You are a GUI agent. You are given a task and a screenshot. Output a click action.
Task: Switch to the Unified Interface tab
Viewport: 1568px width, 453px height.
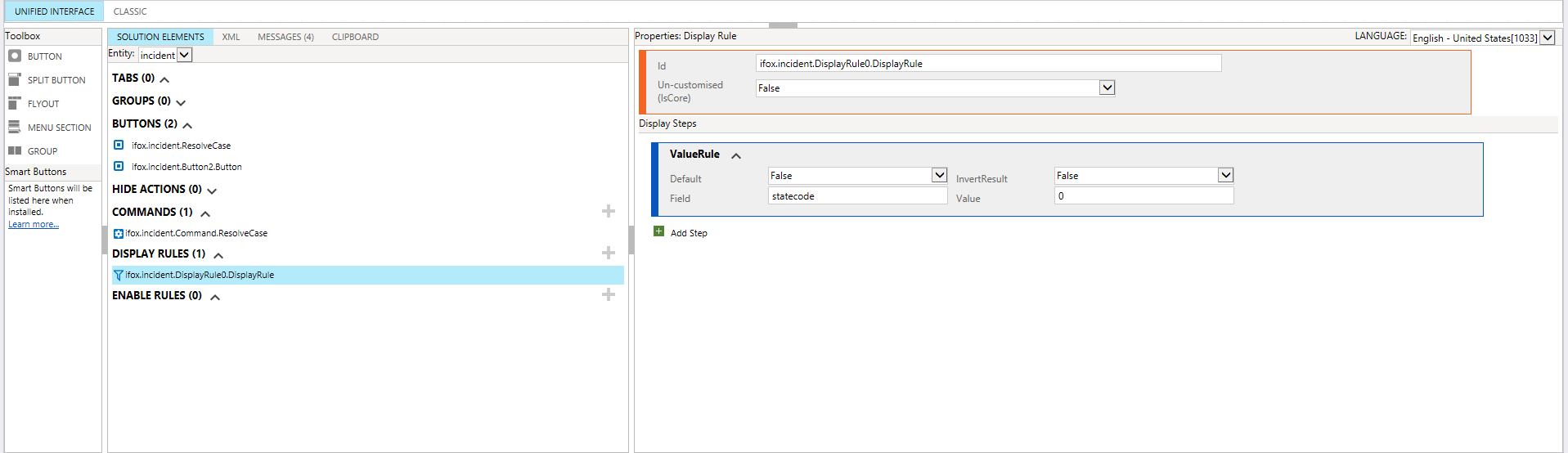pos(54,11)
